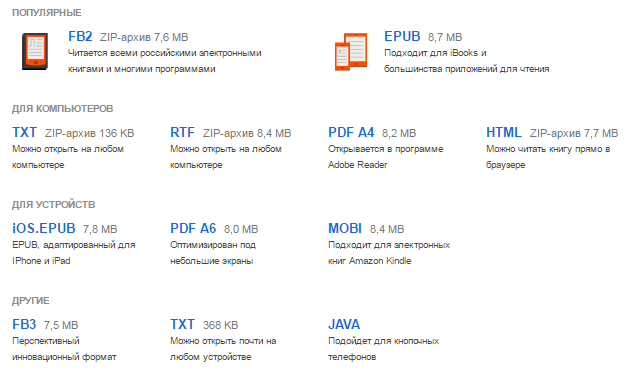Image resolution: width=630 pixels, height=391 pixels.
Task: Choose the PDF A6 format
Action: 193,229
